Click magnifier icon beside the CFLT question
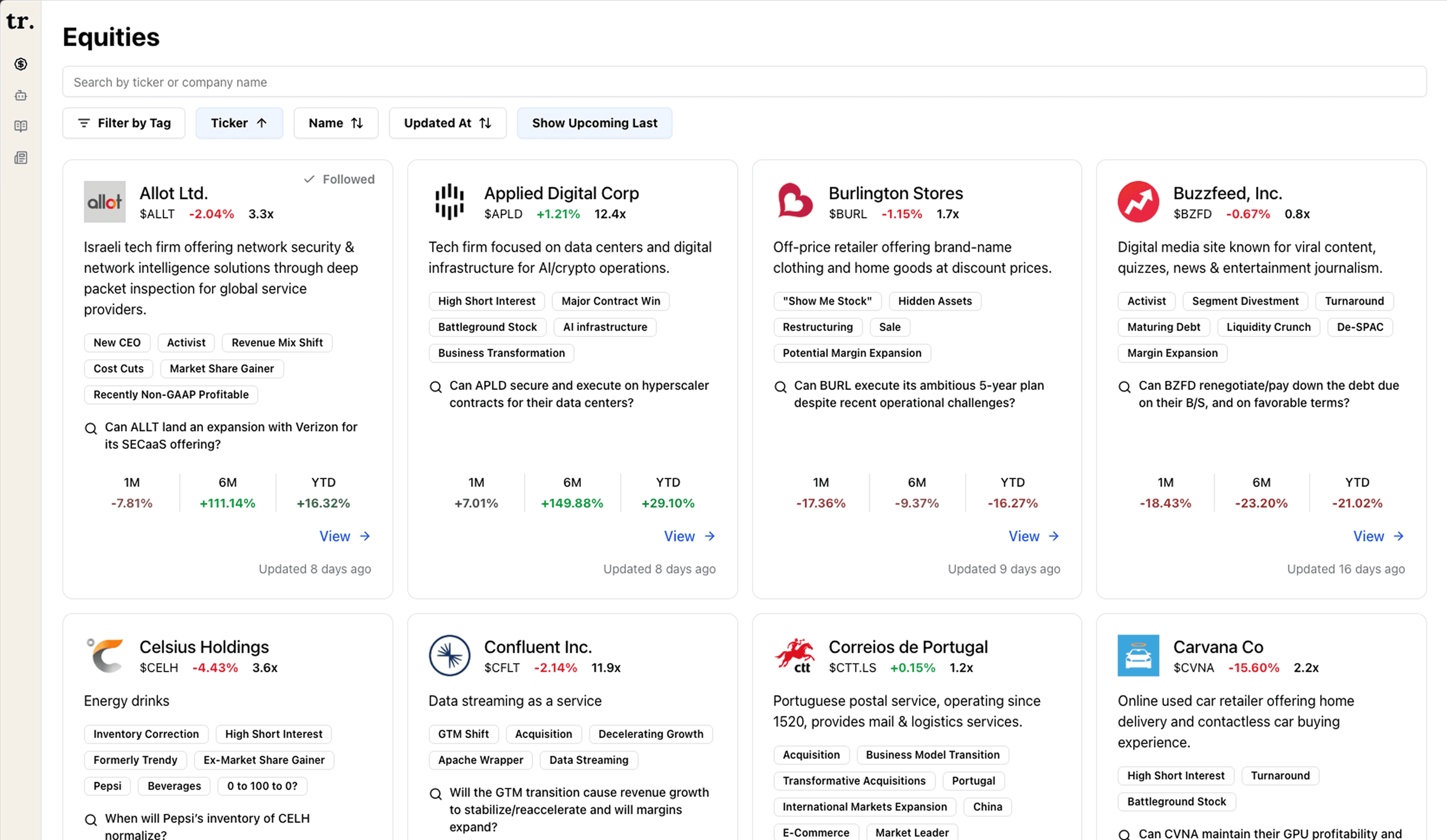The image size is (1447, 840). coord(436,794)
